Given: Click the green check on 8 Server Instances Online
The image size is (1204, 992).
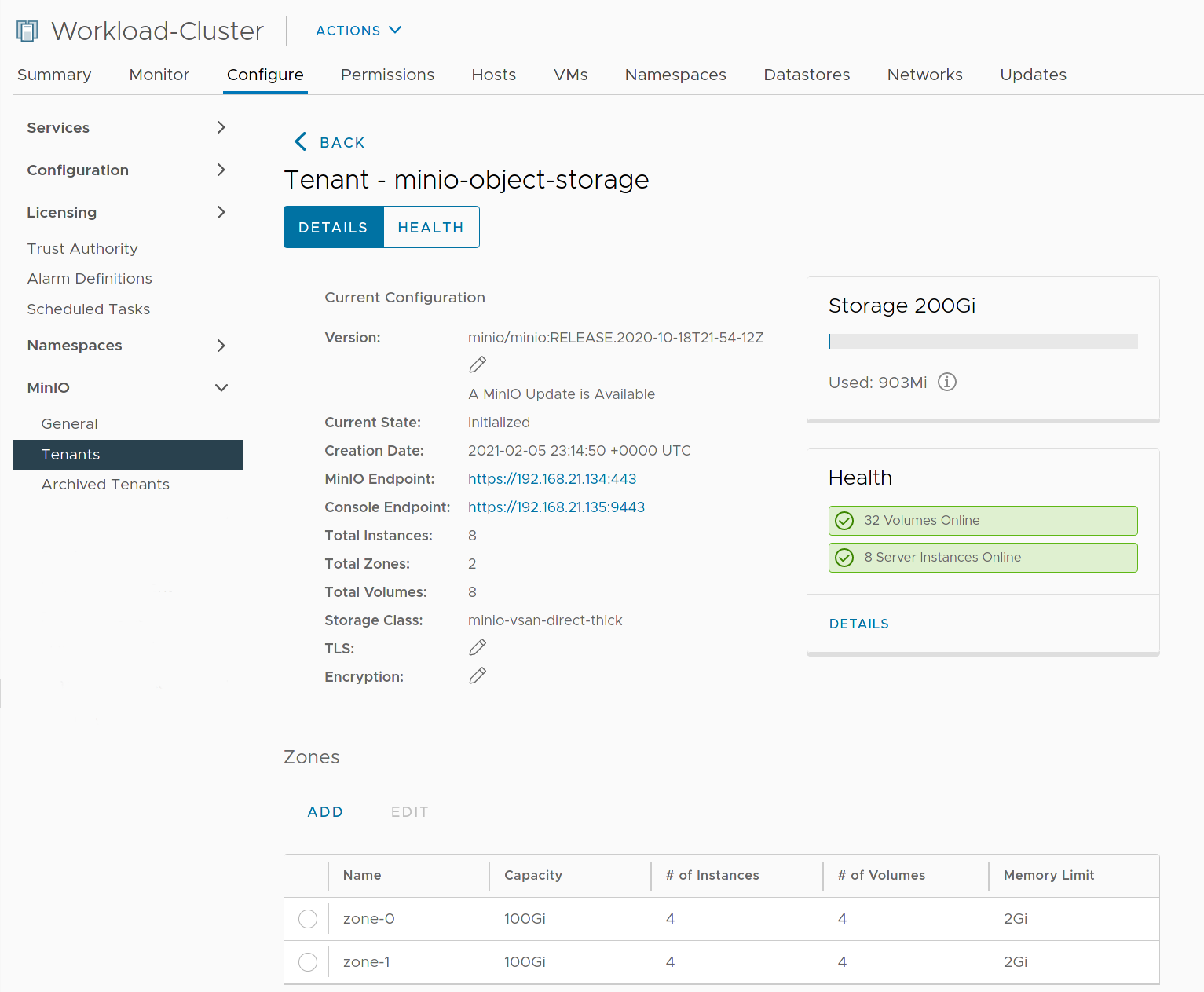Looking at the screenshot, I should coord(844,557).
